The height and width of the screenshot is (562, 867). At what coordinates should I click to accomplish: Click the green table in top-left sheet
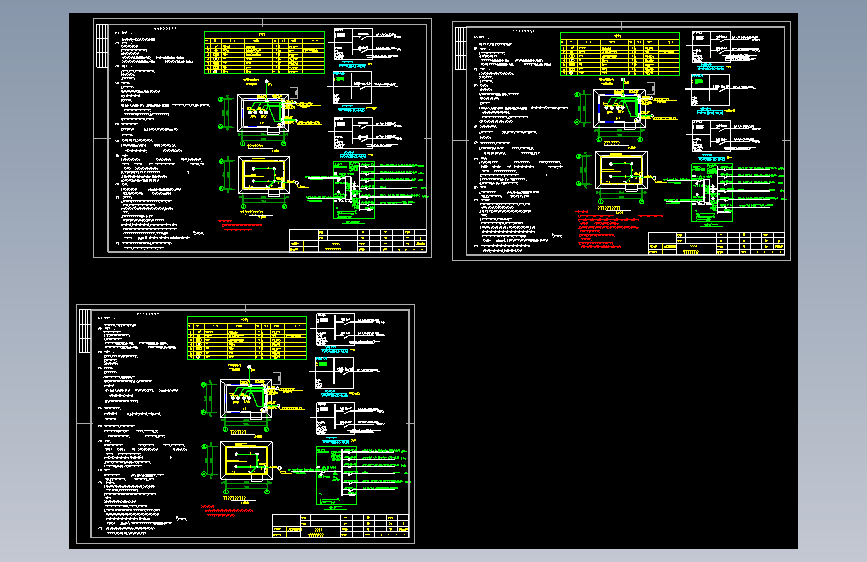pyautogui.click(x=264, y=53)
